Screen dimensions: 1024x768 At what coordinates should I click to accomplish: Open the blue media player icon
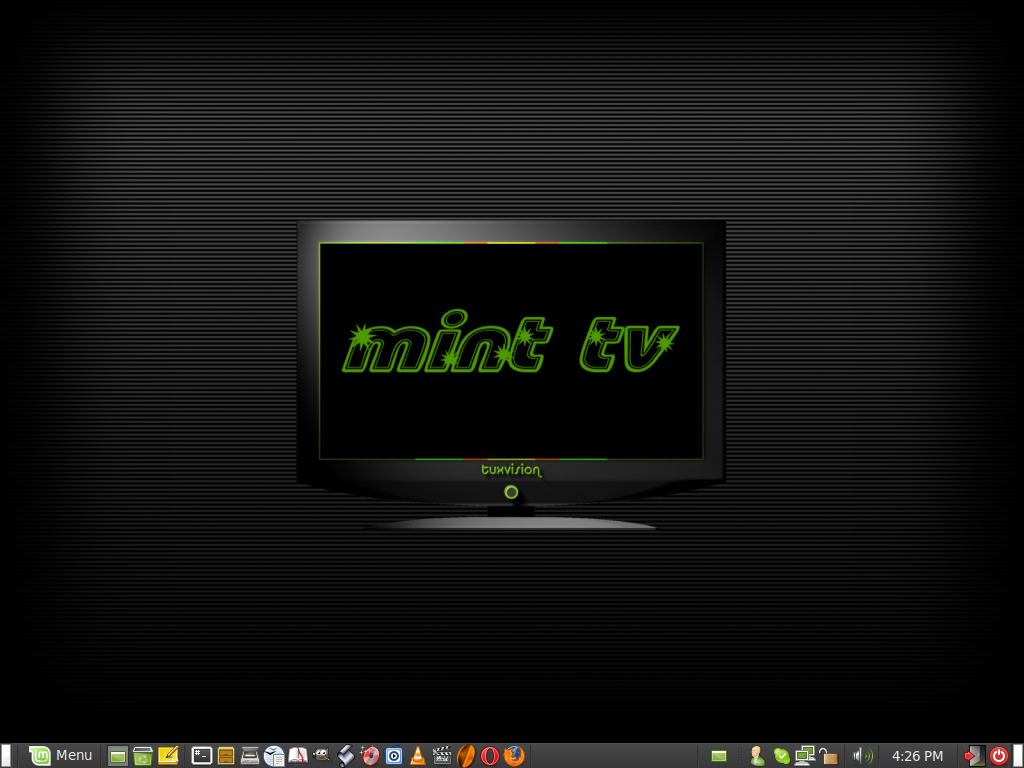point(394,756)
